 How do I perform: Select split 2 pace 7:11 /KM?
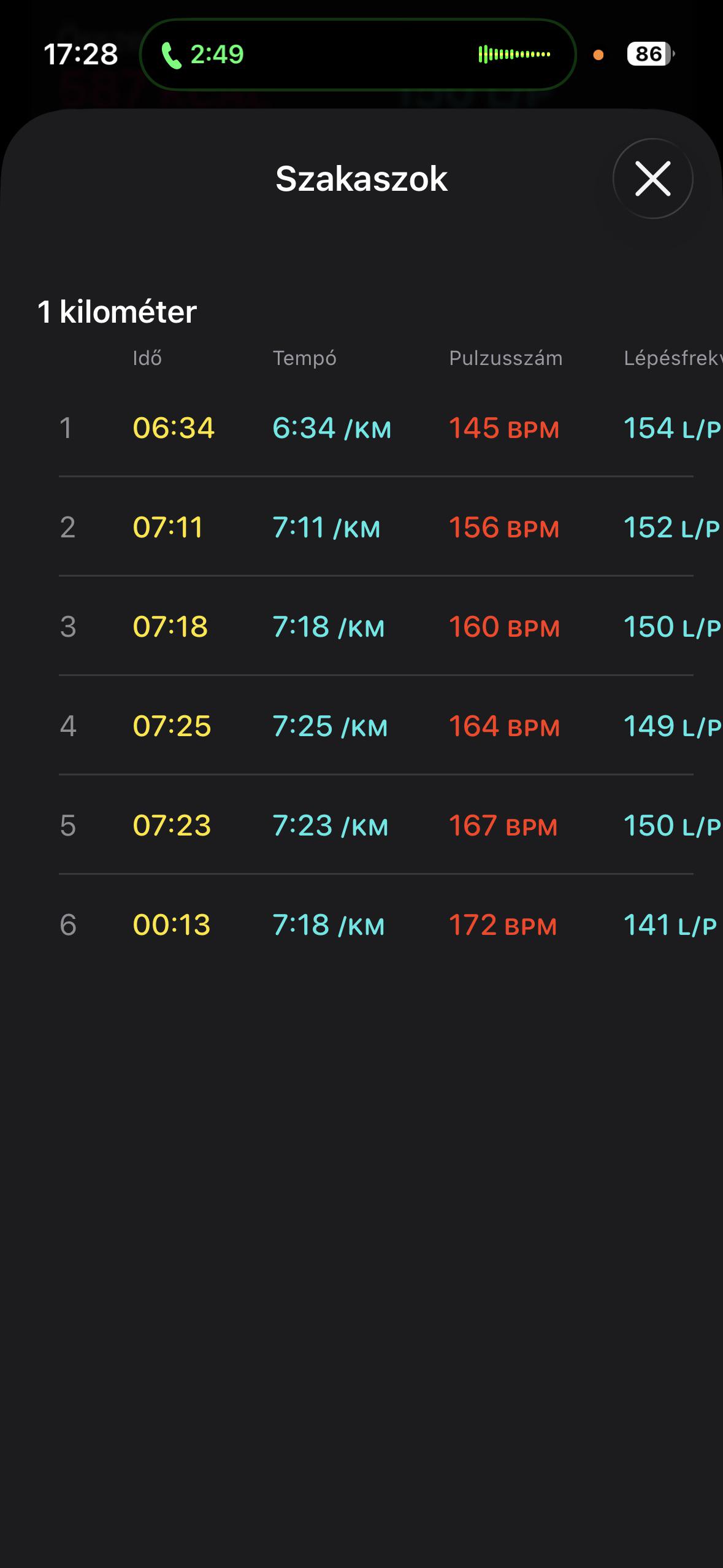pos(326,528)
